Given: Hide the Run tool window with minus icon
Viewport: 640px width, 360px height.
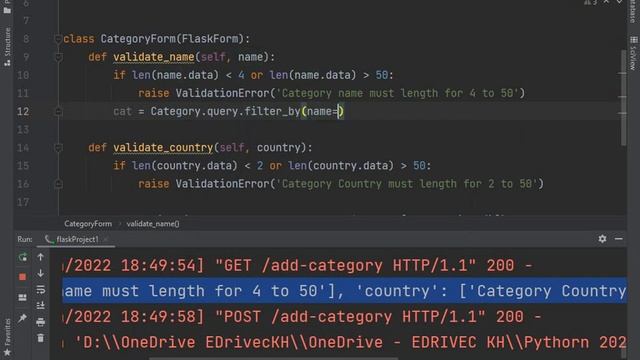Looking at the screenshot, I should tap(619, 239).
